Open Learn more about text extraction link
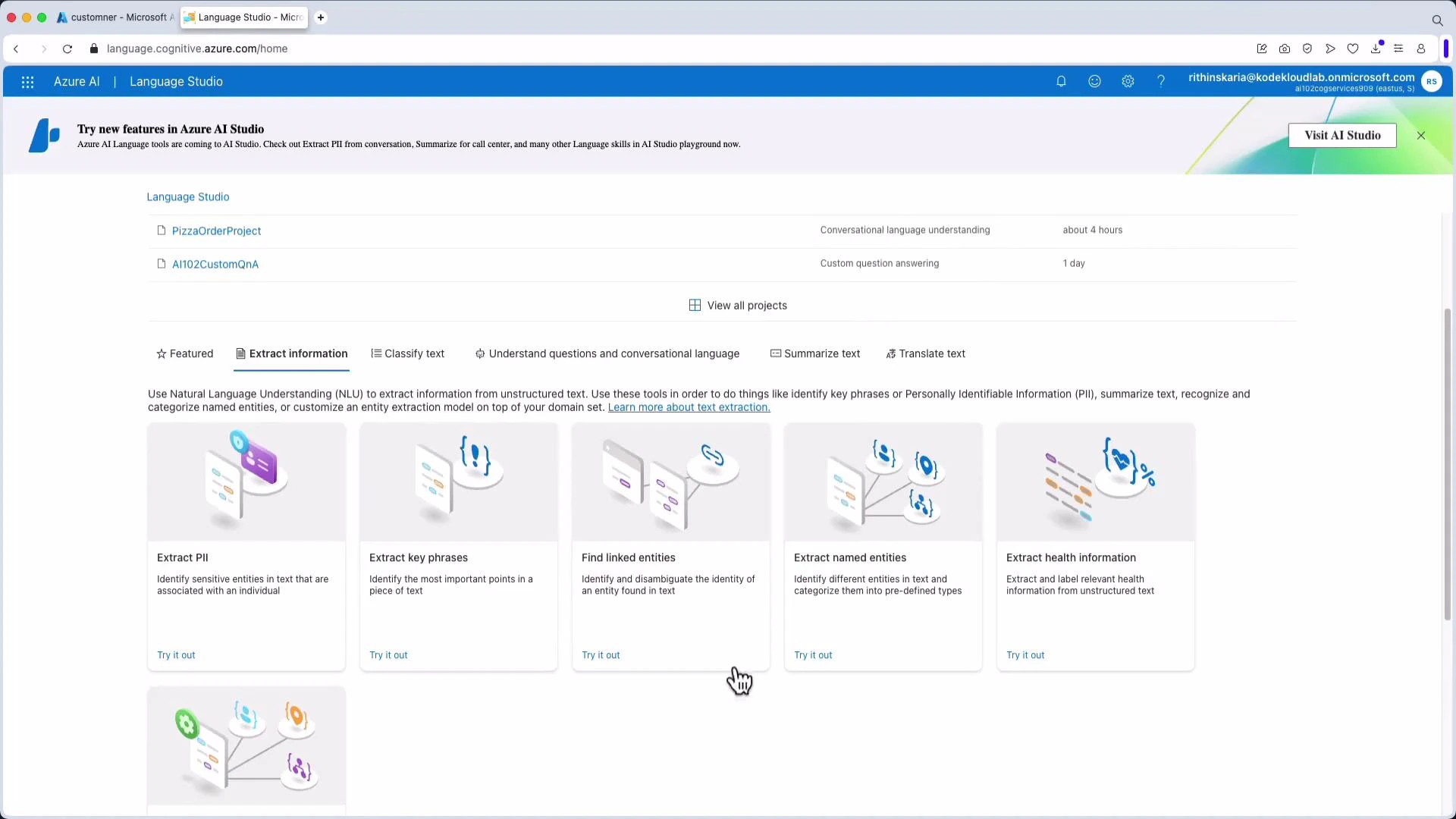 (x=688, y=407)
